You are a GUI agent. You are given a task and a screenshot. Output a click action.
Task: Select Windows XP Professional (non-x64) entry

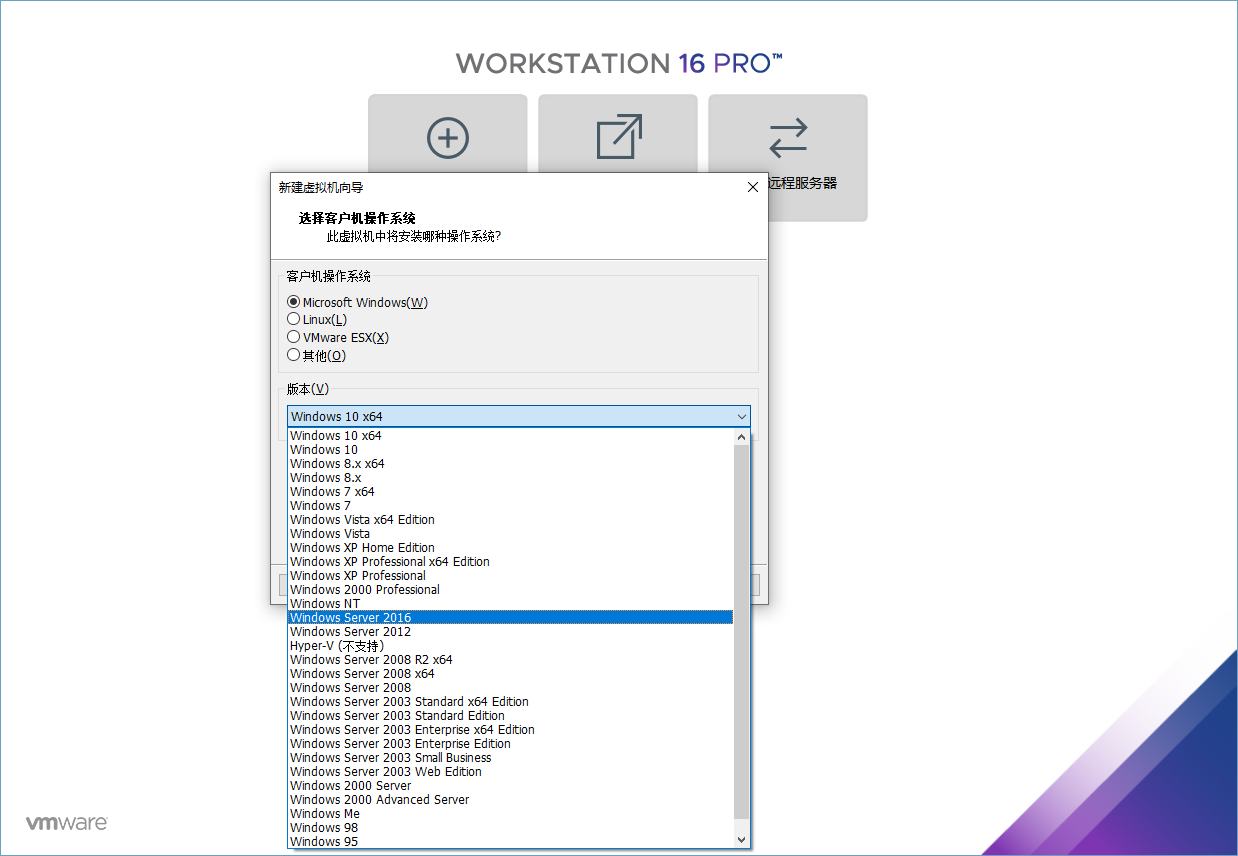(x=510, y=576)
